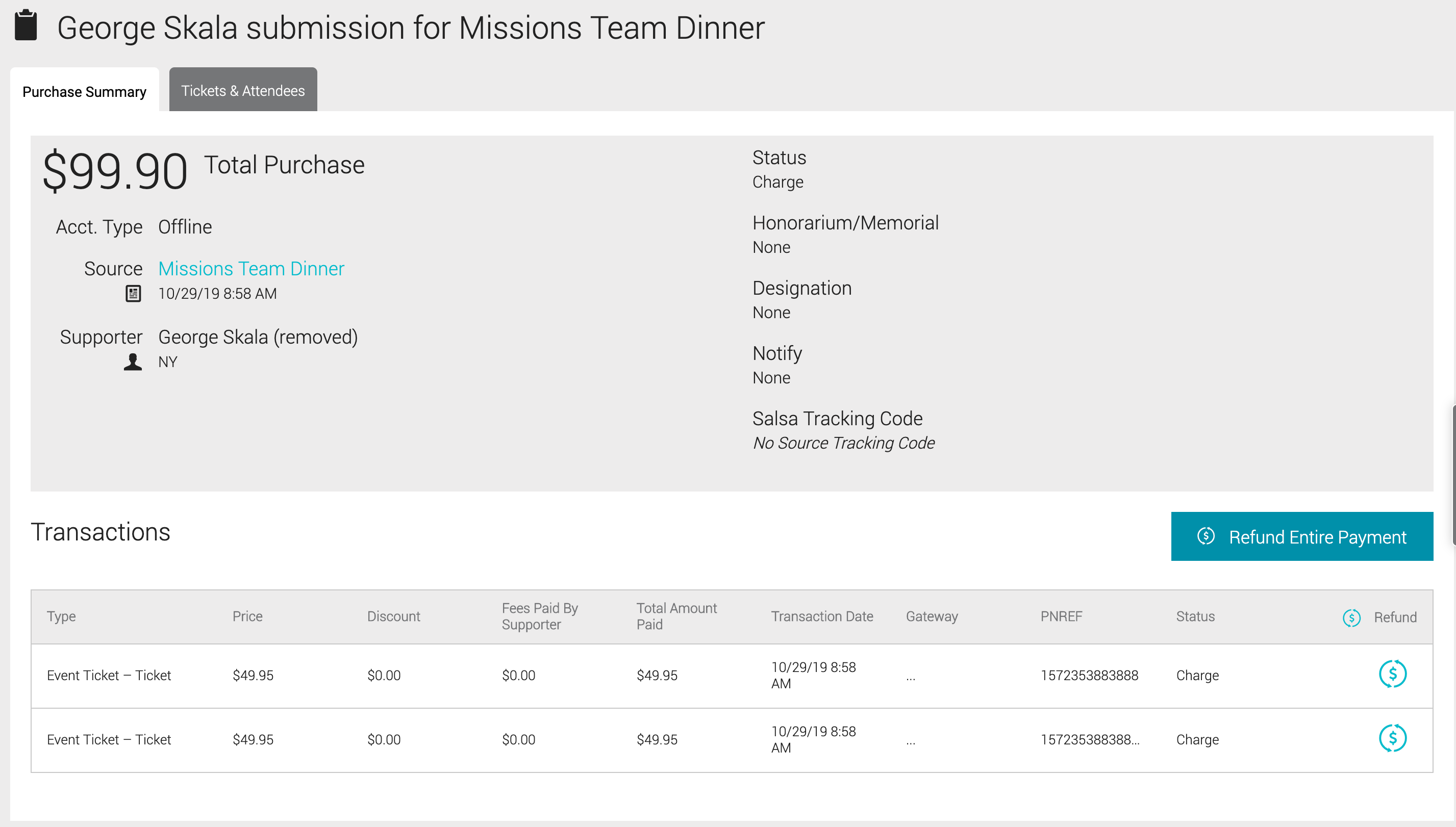Click dollar icon inside Refund Entire Payment button

(1206, 536)
